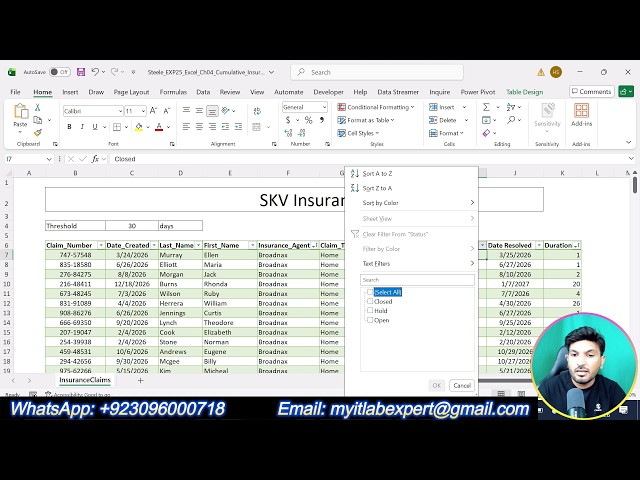Open the Data ribbon tab
The image size is (640, 480).
(x=203, y=92)
